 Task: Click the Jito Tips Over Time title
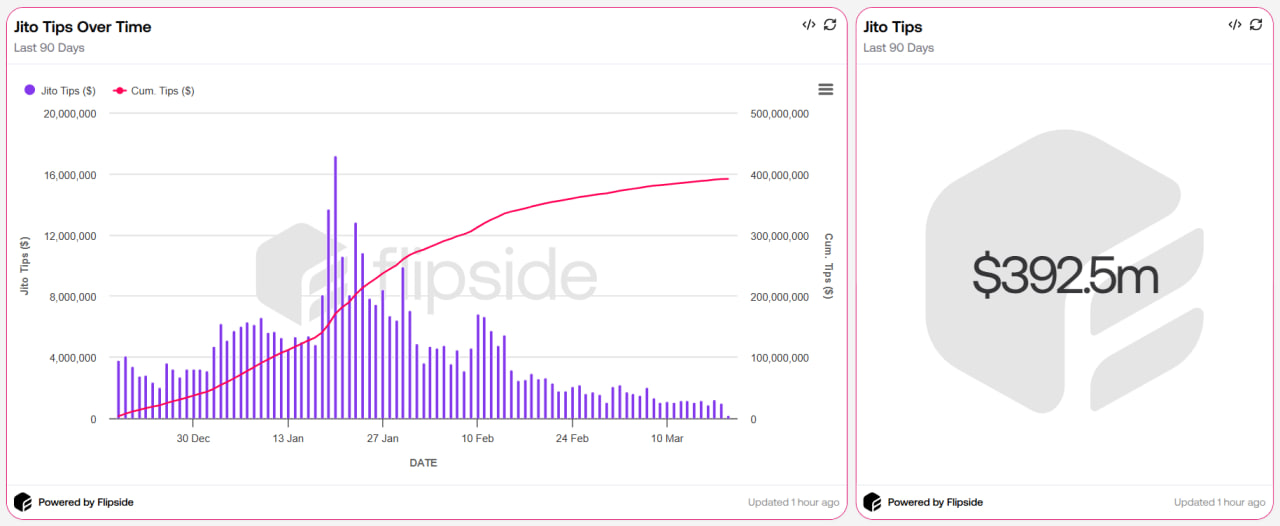tap(83, 27)
